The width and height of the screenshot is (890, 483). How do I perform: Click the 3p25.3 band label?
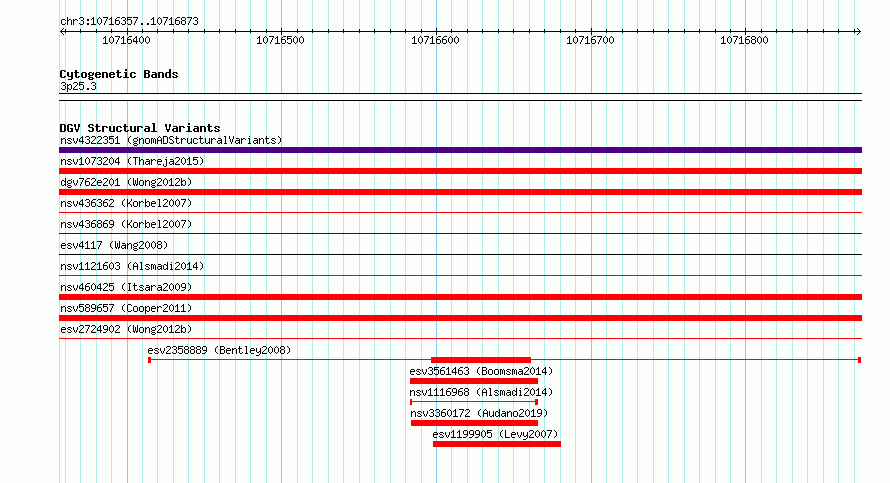(x=78, y=86)
